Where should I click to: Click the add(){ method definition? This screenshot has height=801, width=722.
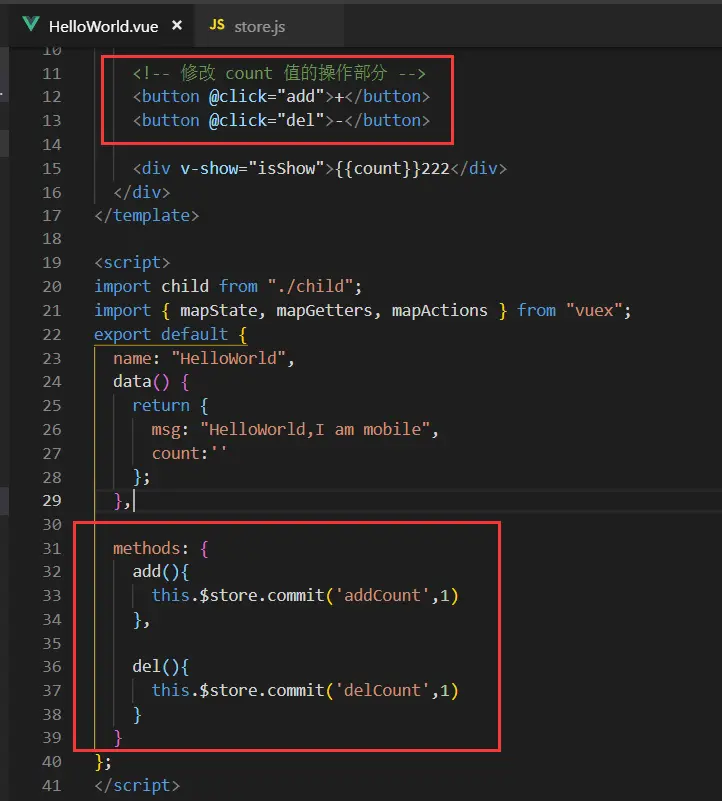click(x=160, y=572)
